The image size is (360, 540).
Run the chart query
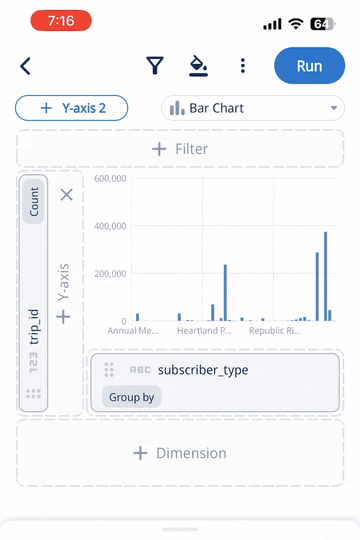click(x=309, y=66)
